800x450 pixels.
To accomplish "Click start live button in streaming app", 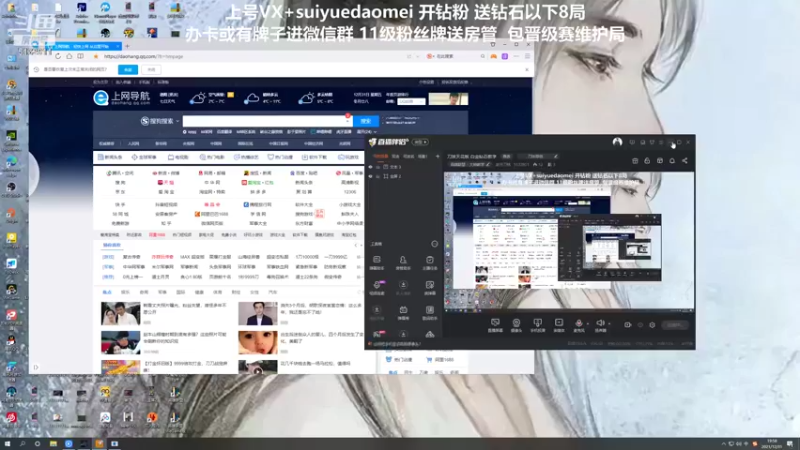I will pos(674,325).
